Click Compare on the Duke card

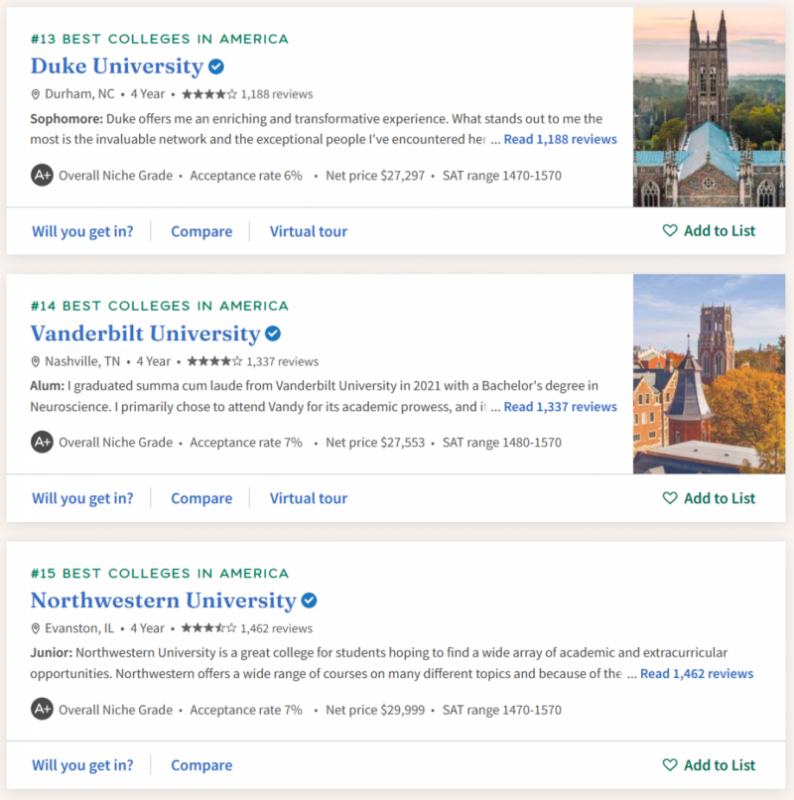click(202, 232)
